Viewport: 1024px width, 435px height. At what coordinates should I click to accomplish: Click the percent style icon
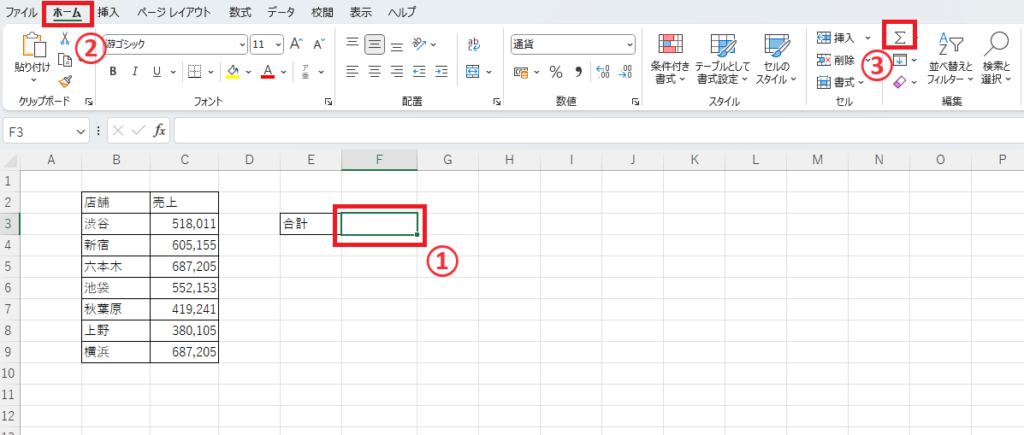(555, 71)
